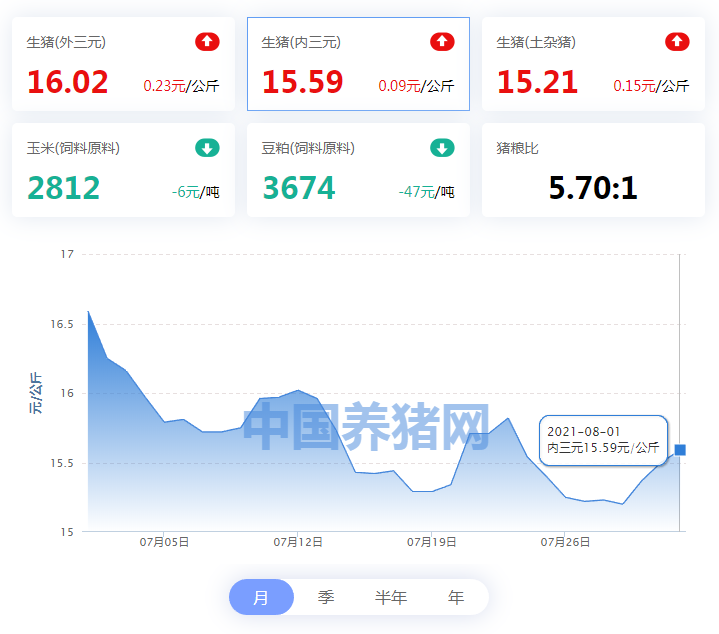
Task: Click the 2021-08-01 内三元 tooltip box
Action: click(x=603, y=441)
